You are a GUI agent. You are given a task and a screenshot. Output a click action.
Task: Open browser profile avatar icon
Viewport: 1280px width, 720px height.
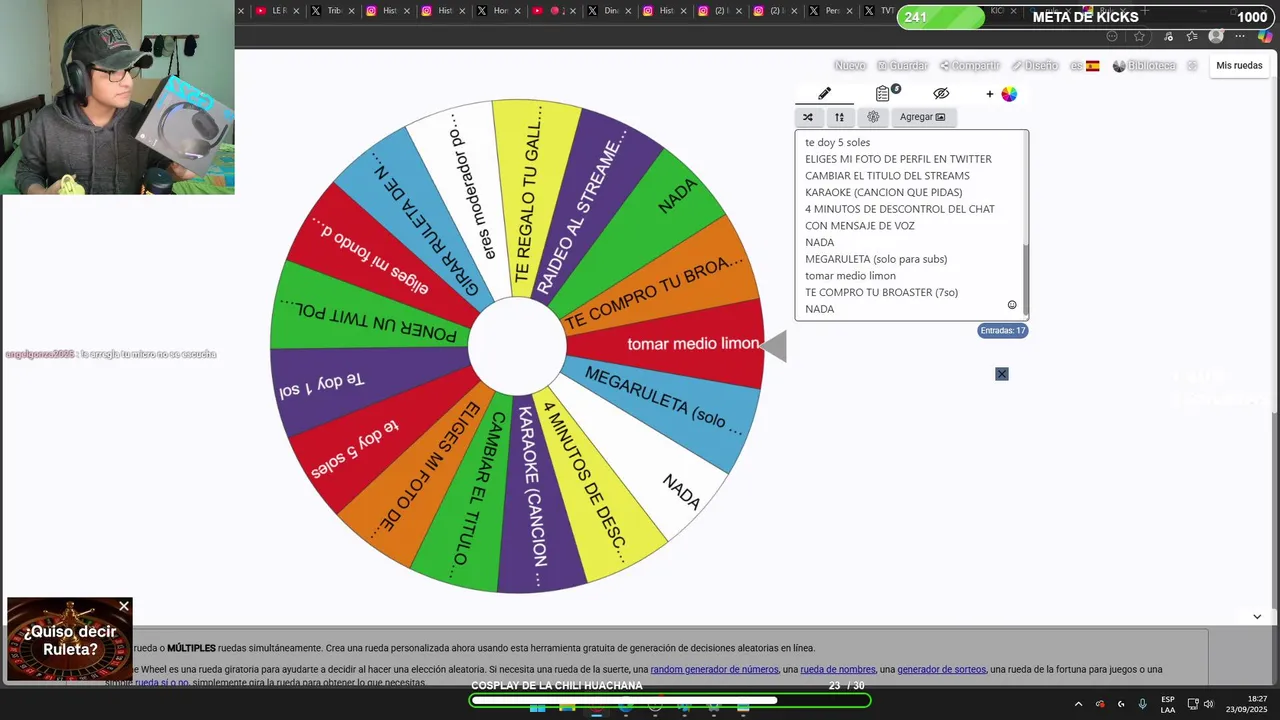[x=1216, y=36]
